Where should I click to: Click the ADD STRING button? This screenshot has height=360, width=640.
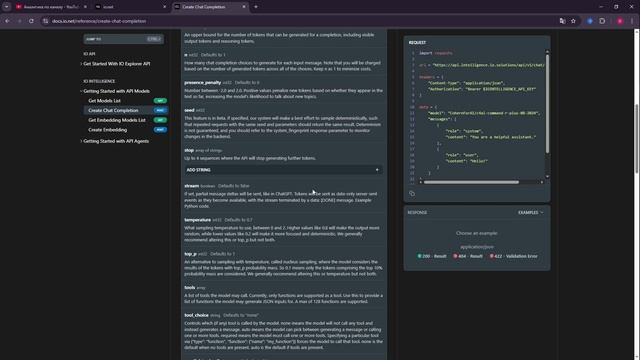[x=283, y=170]
